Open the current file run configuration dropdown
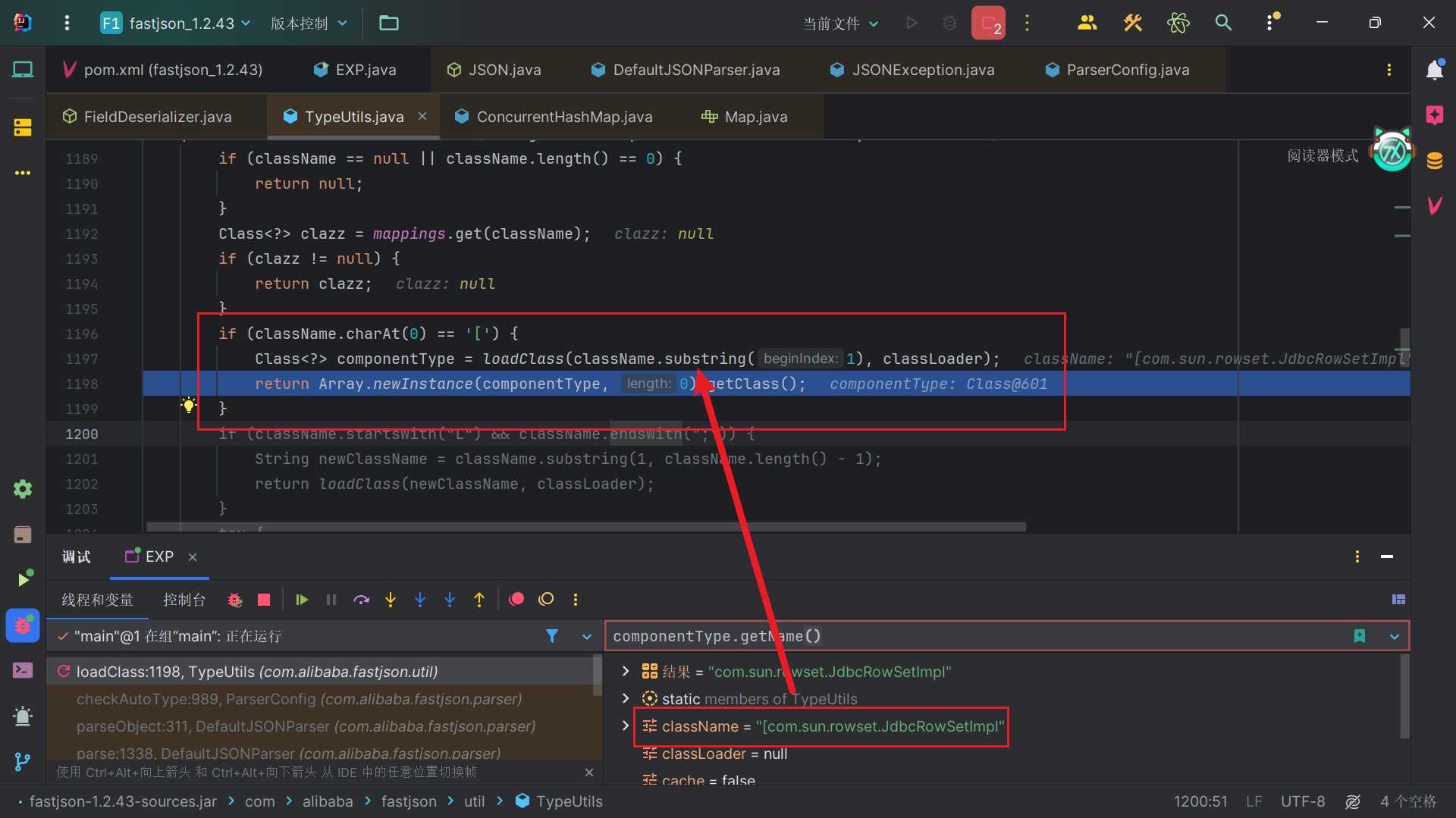Screen dimensions: 1456x818 coord(841,24)
